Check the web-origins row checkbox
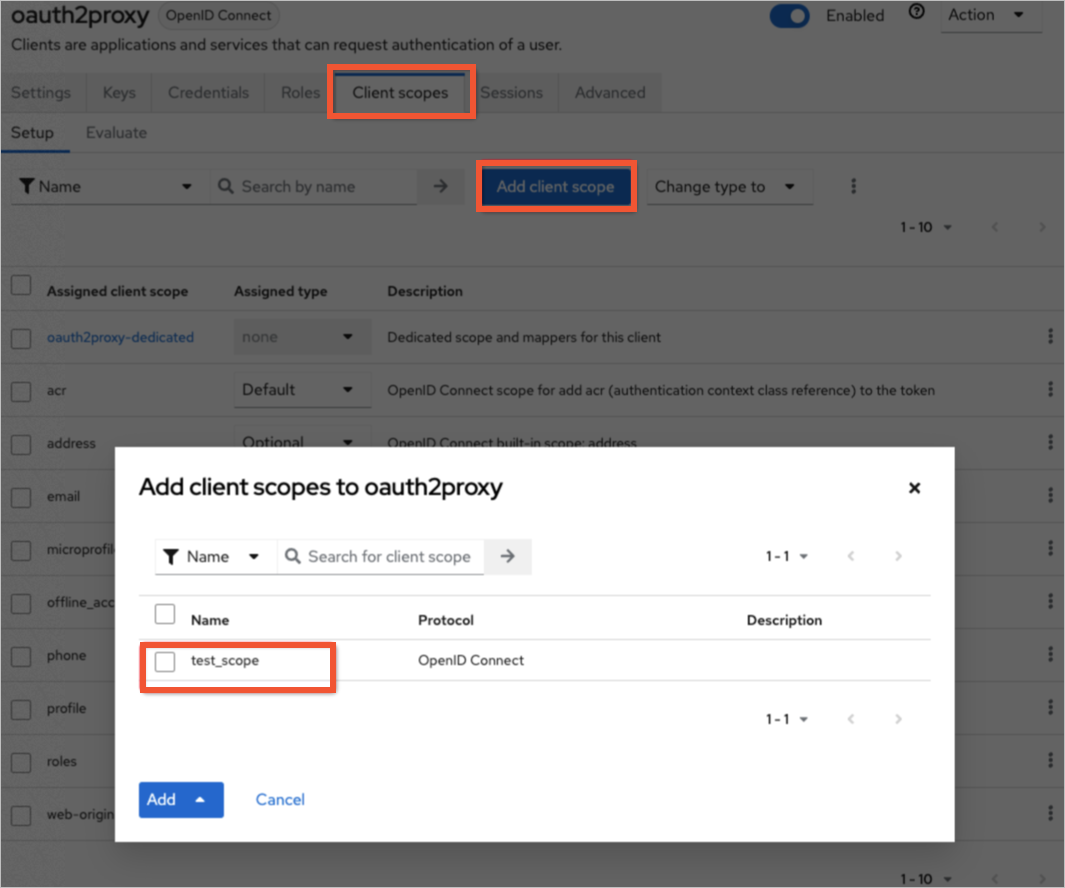1065x888 pixels. [21, 815]
